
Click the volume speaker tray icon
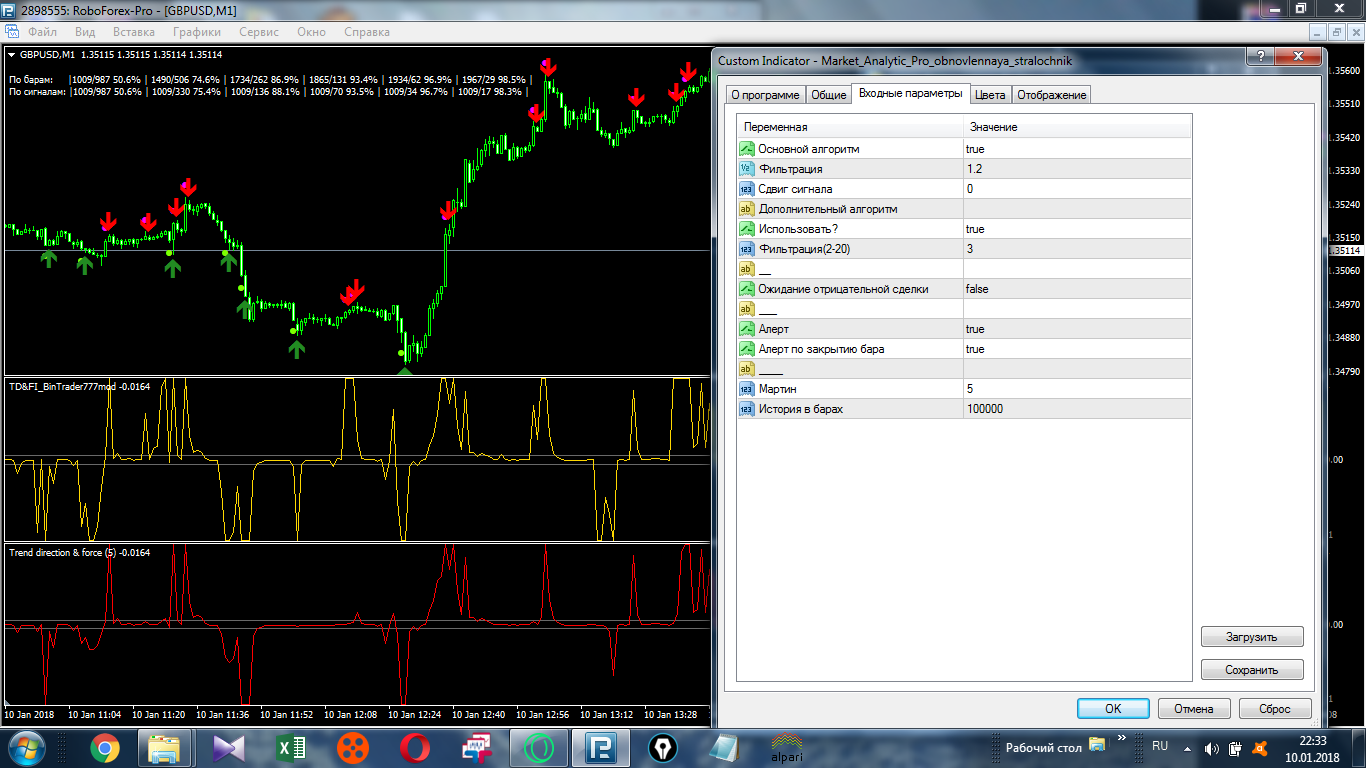point(1211,748)
